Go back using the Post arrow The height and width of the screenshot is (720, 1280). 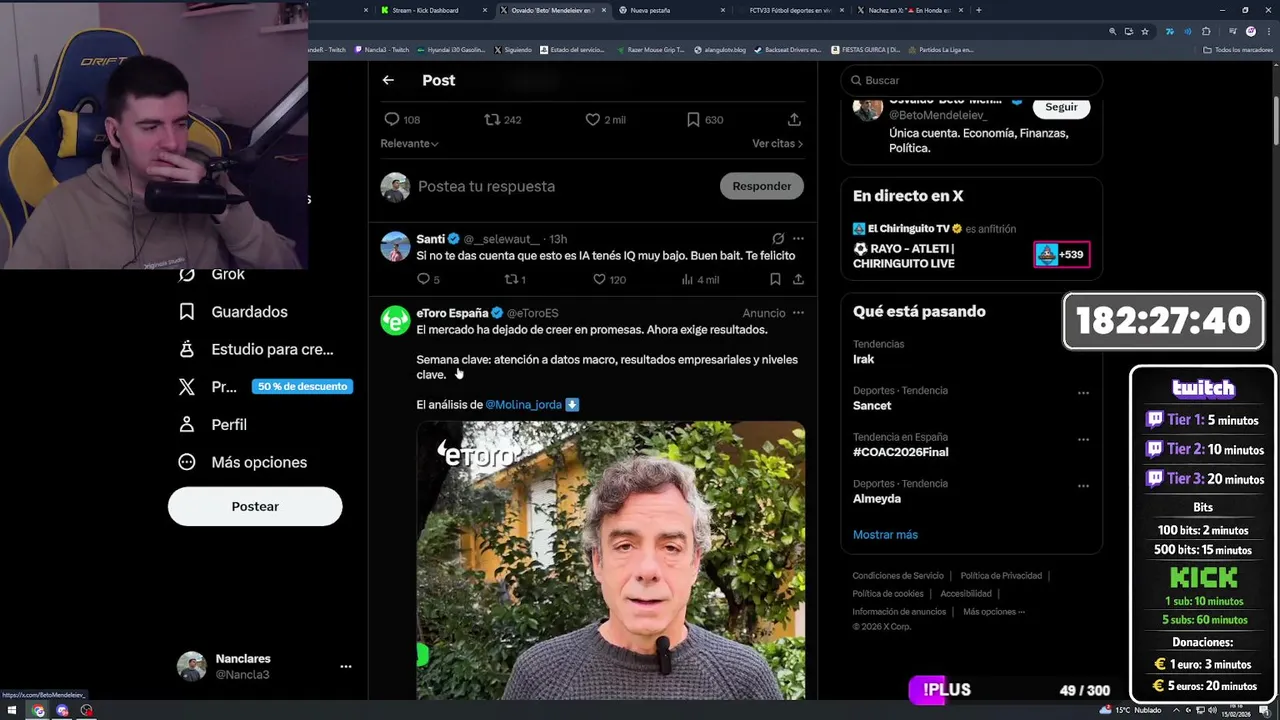[x=388, y=80]
